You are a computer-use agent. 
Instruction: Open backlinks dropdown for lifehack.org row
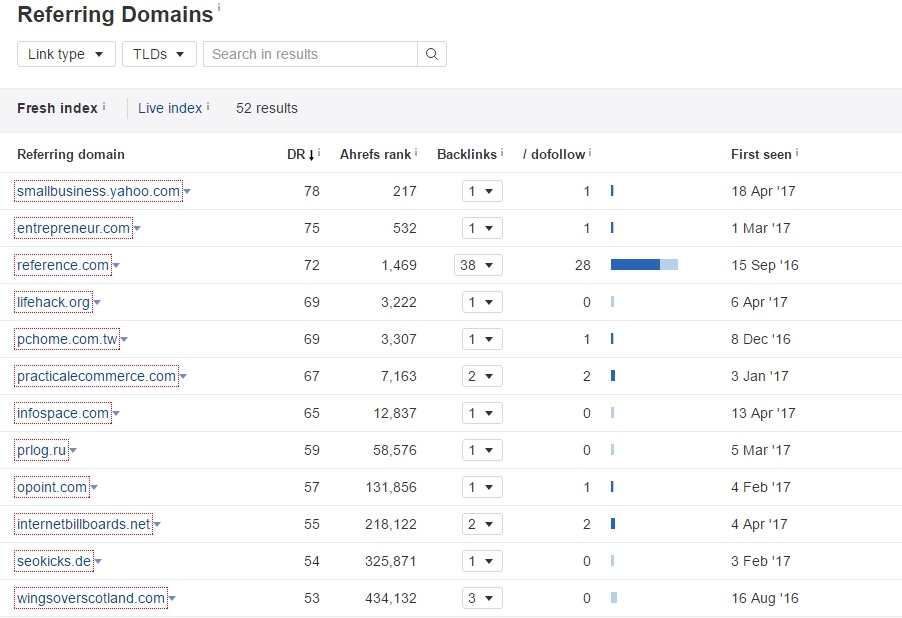coord(482,302)
